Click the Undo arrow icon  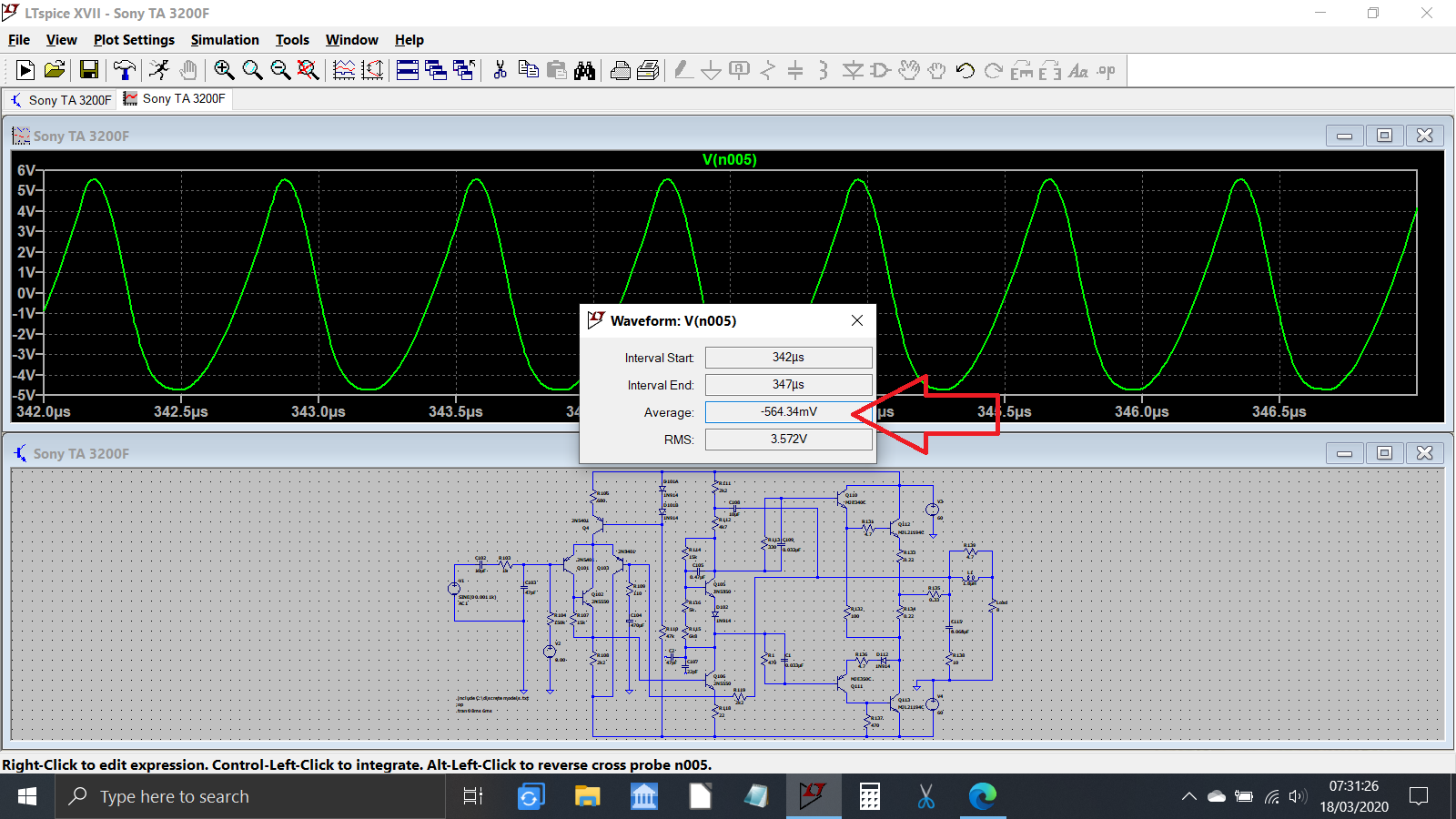click(966, 70)
